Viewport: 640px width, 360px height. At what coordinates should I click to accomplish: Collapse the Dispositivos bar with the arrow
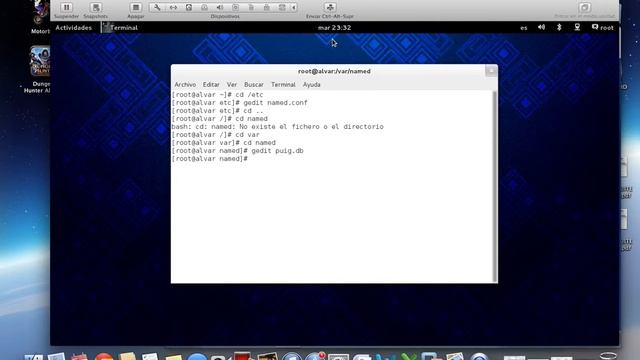(x=293, y=7)
